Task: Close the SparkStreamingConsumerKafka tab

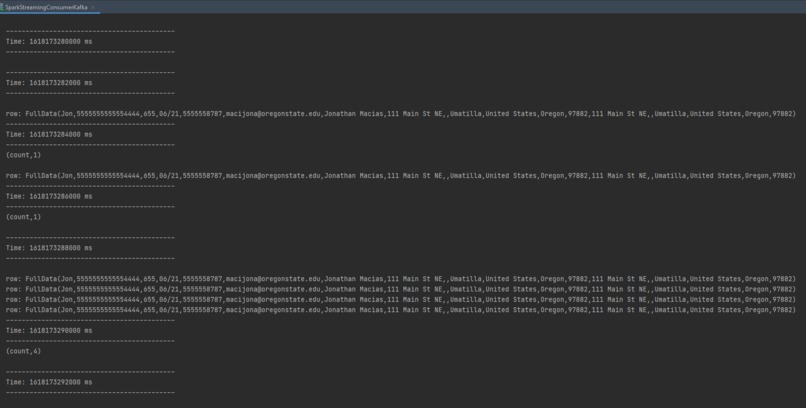Action: pyautogui.click(x=93, y=8)
